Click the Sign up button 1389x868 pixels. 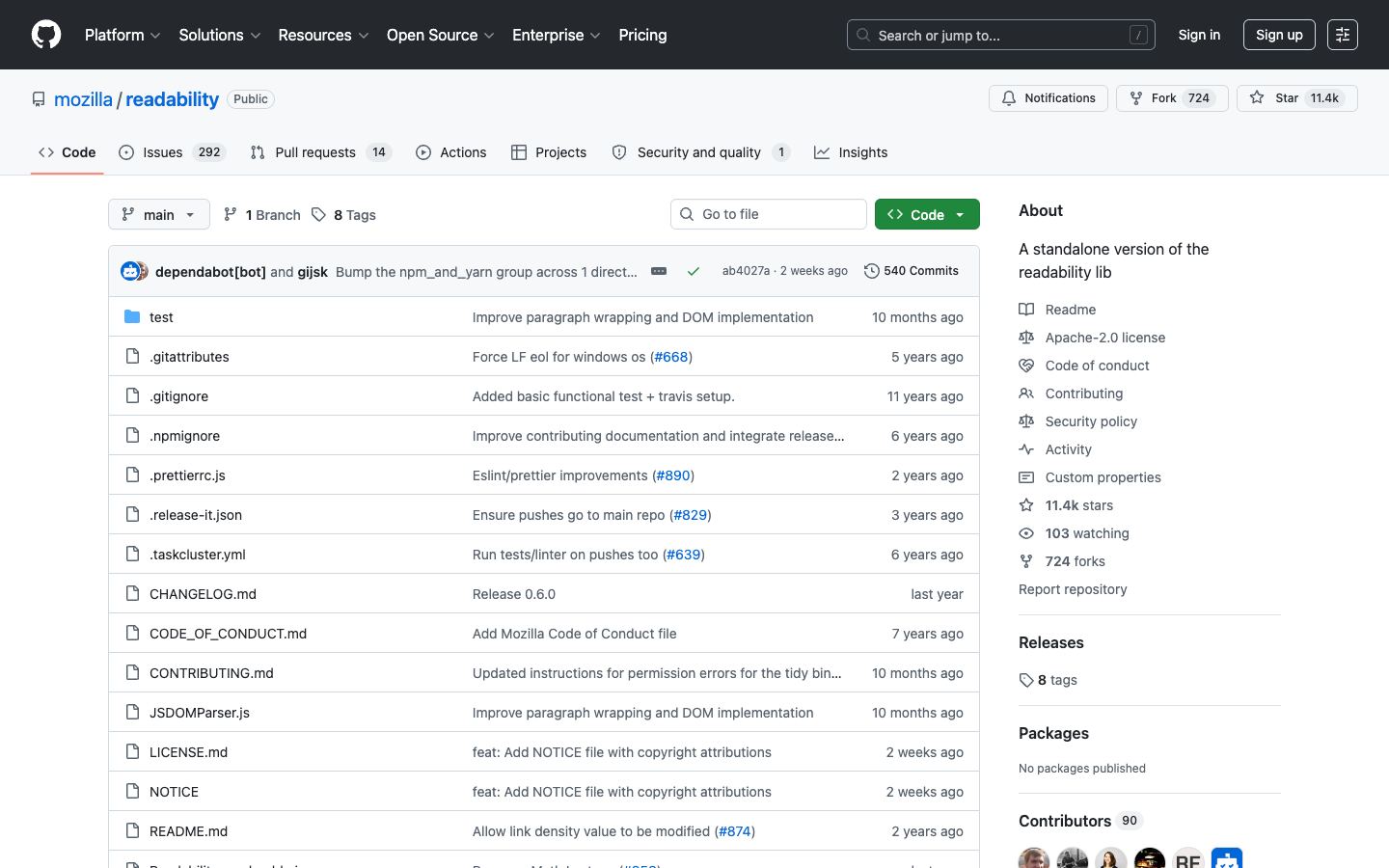click(1279, 35)
